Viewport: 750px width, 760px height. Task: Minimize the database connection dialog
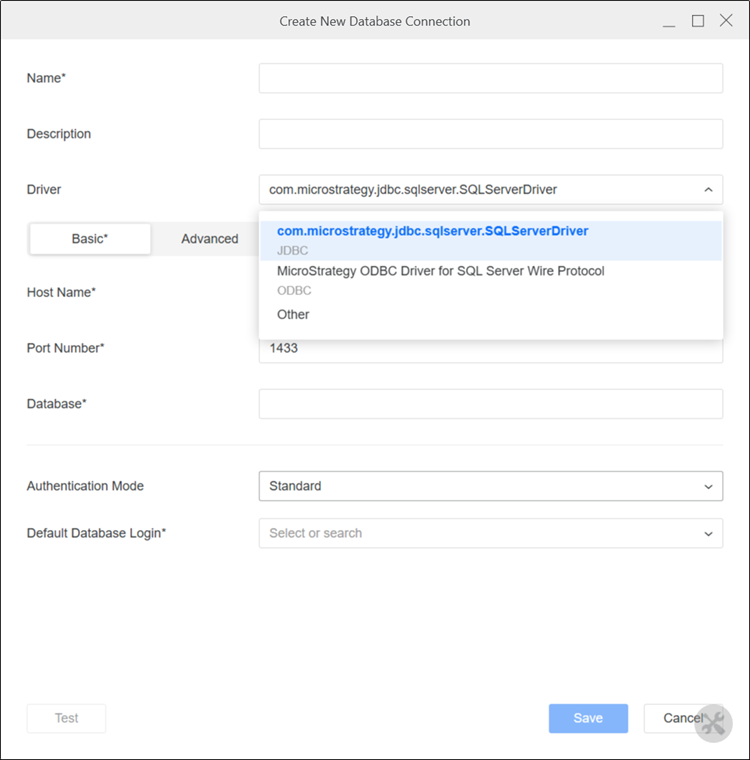tap(668, 21)
